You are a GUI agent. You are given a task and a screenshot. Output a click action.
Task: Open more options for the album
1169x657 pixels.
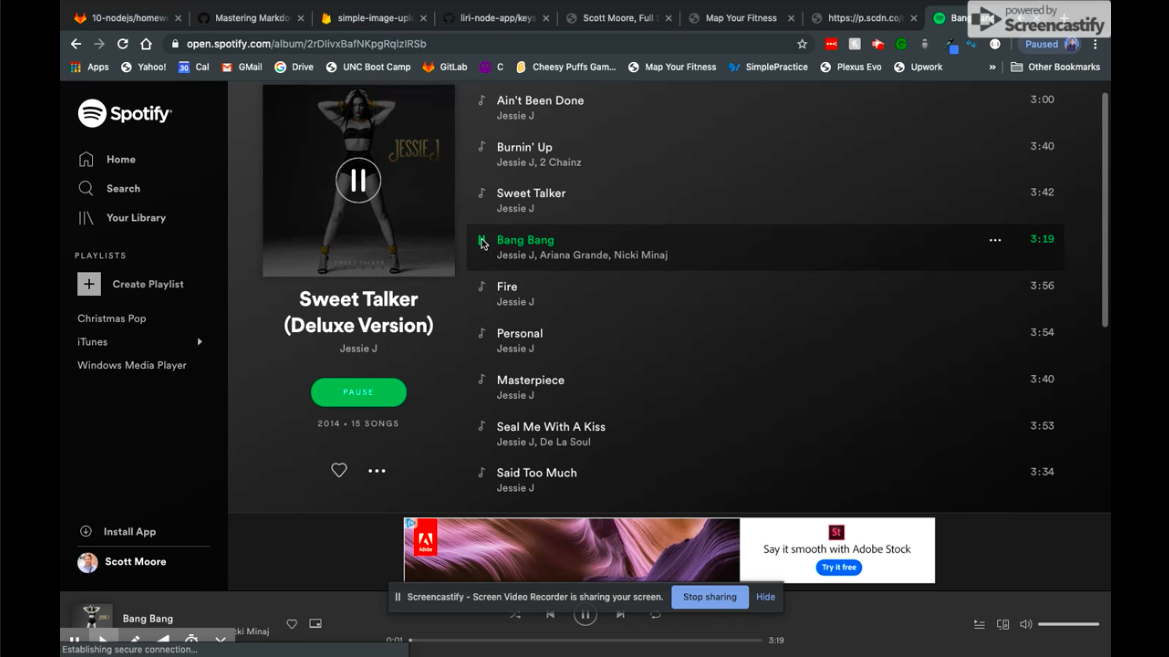click(376, 471)
